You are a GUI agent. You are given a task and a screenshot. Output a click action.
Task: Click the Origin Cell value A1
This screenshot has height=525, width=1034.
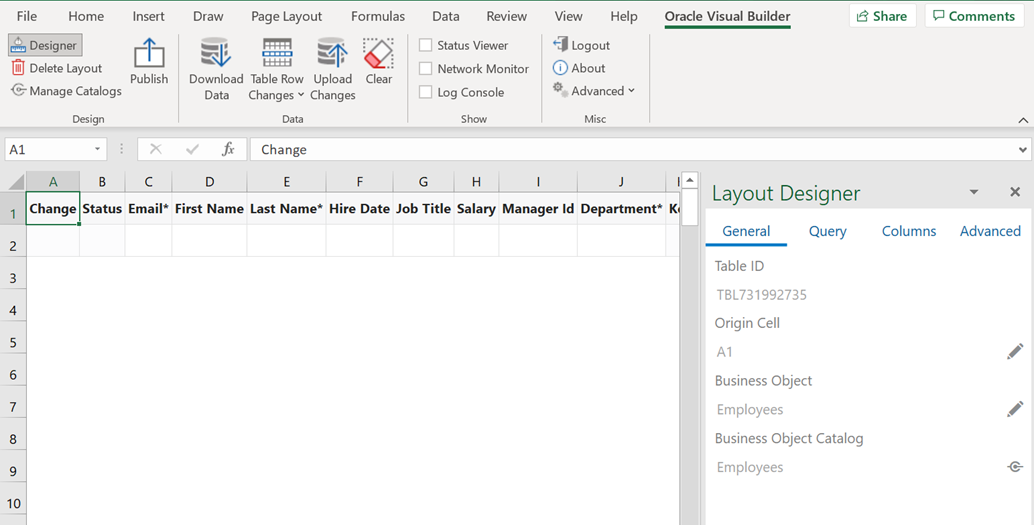pos(725,352)
